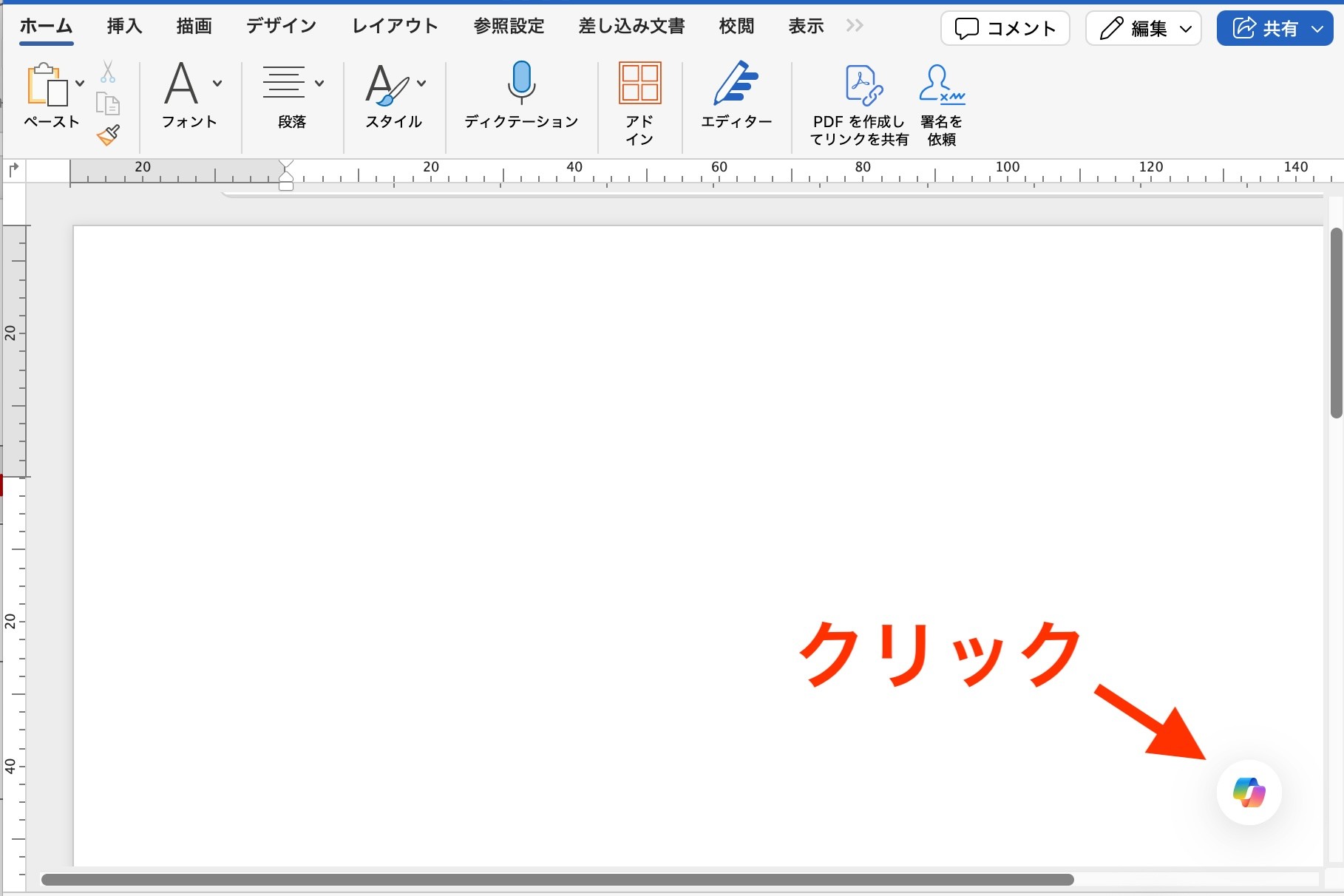Screen dimensions: 1344x896
Task: Click the 60 mark on the horizontal ruler
Action: 719,168
